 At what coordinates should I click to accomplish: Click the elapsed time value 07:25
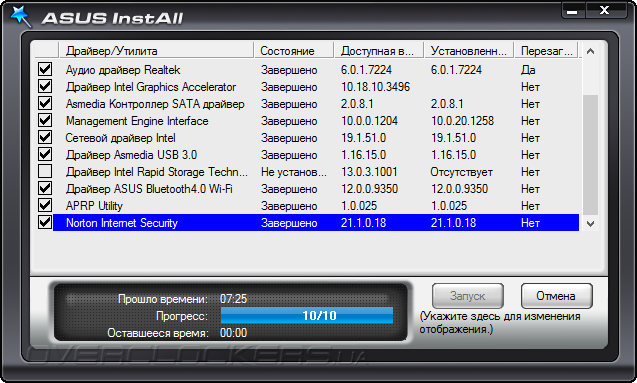coord(233,299)
